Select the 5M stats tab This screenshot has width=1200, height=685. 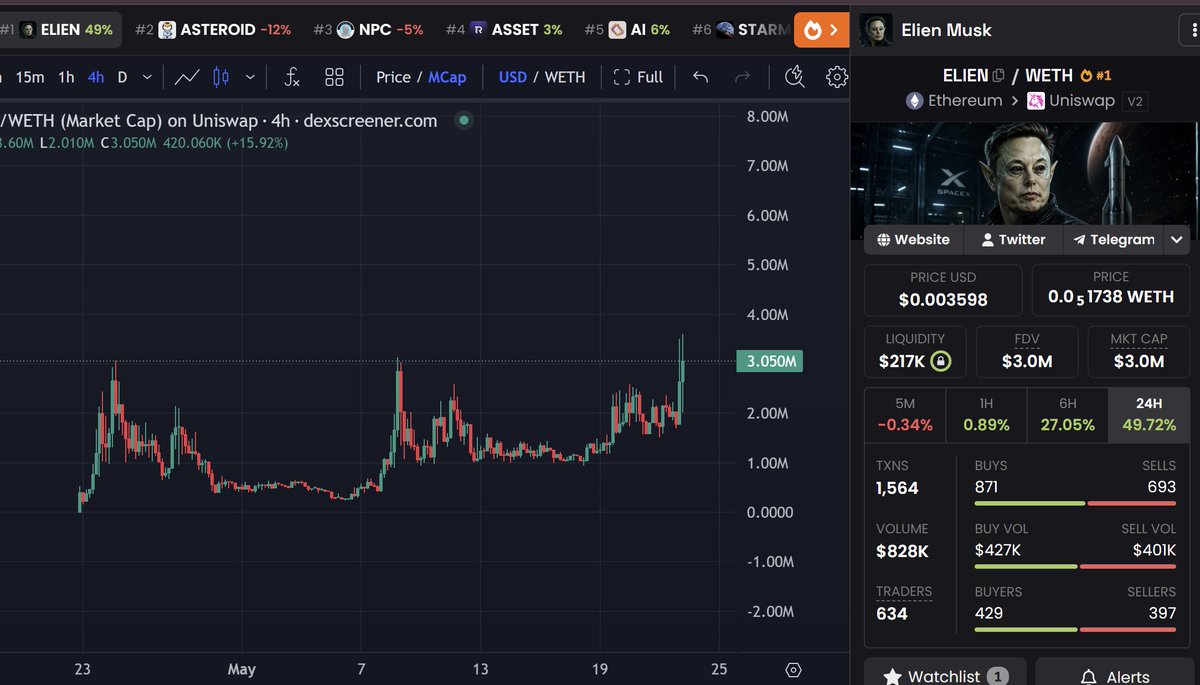905,414
